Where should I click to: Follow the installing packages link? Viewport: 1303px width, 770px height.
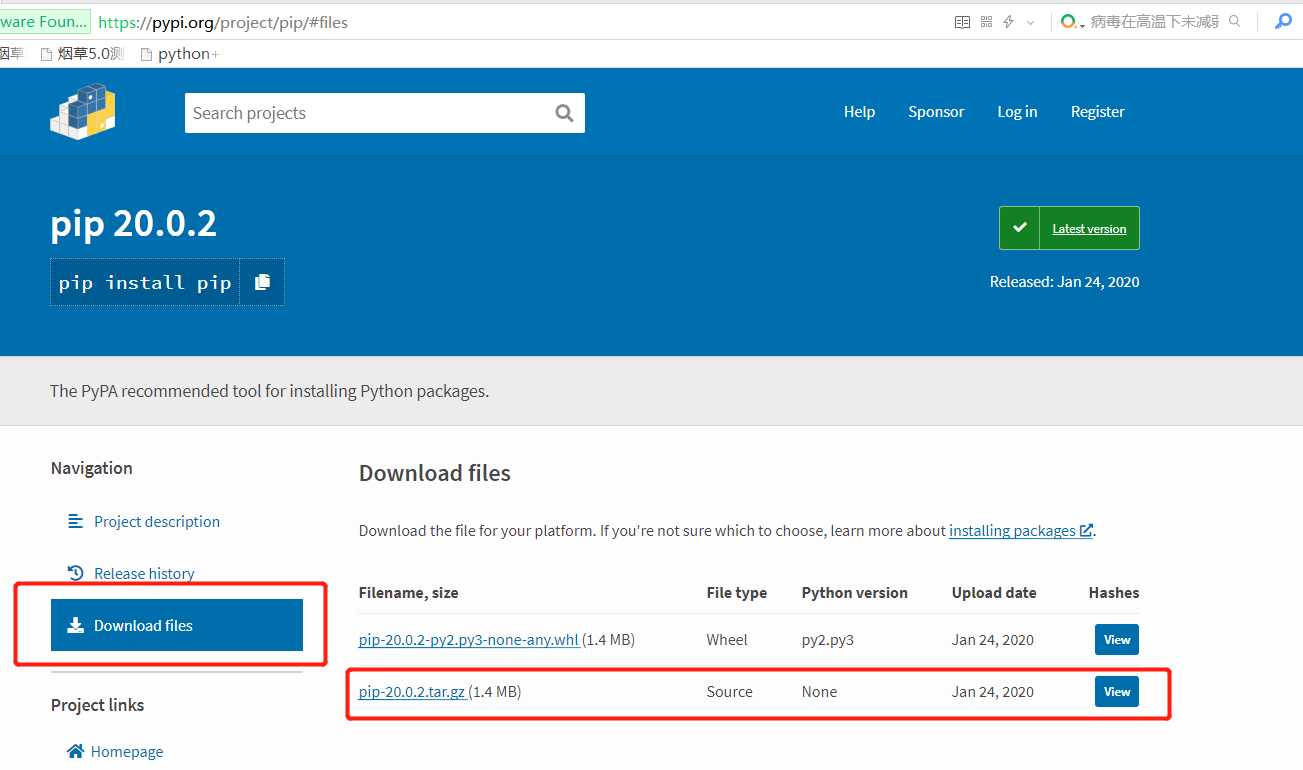click(1012, 530)
